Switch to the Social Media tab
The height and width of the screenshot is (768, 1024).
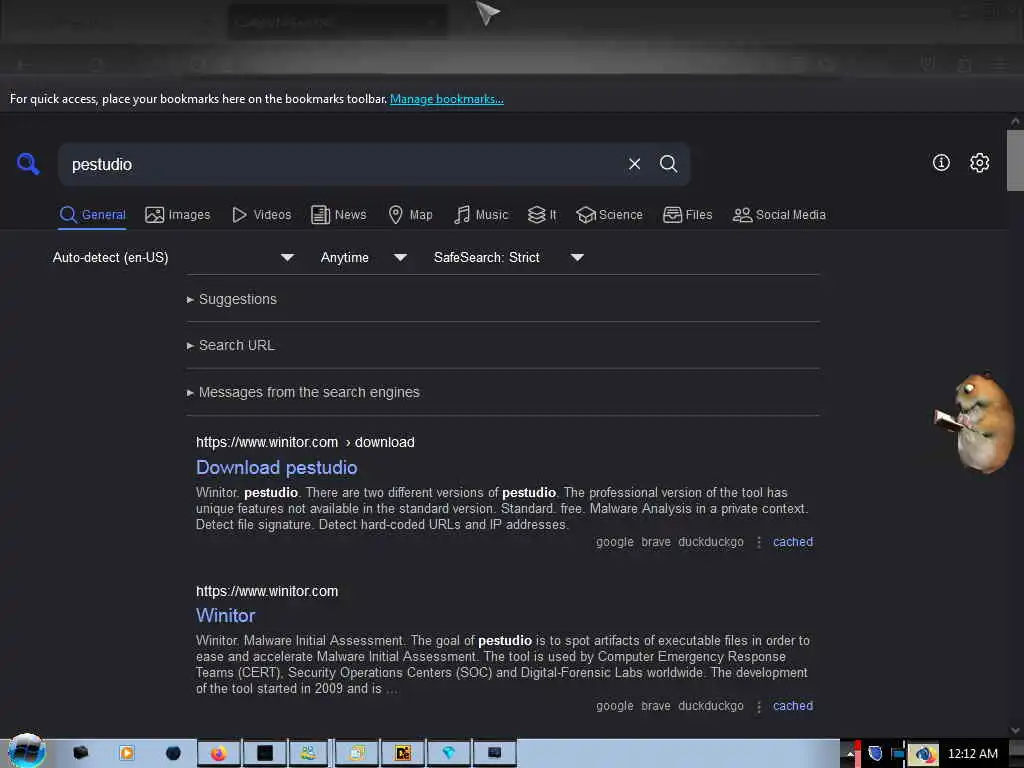tap(778, 215)
